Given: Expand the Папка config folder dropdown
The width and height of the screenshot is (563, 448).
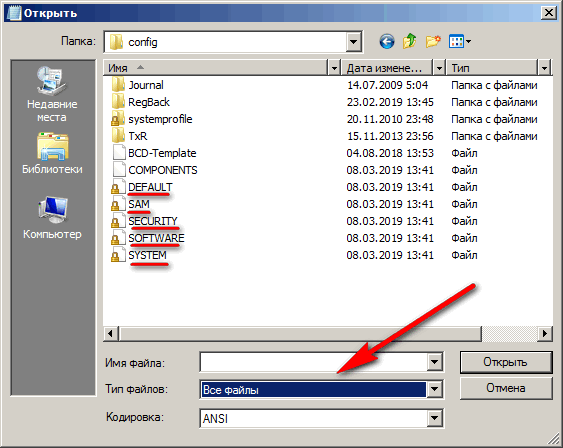Looking at the screenshot, I should (353, 42).
